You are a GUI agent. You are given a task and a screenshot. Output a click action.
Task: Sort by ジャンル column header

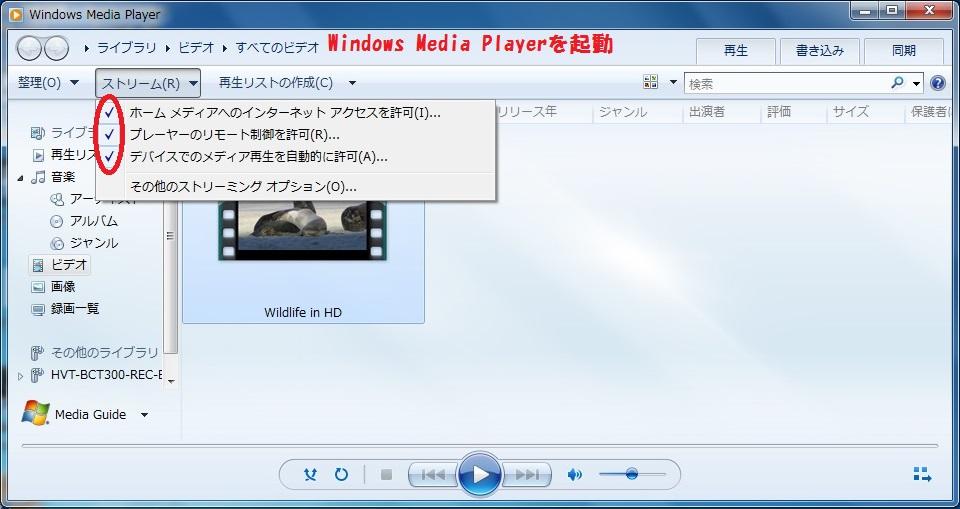(622, 112)
